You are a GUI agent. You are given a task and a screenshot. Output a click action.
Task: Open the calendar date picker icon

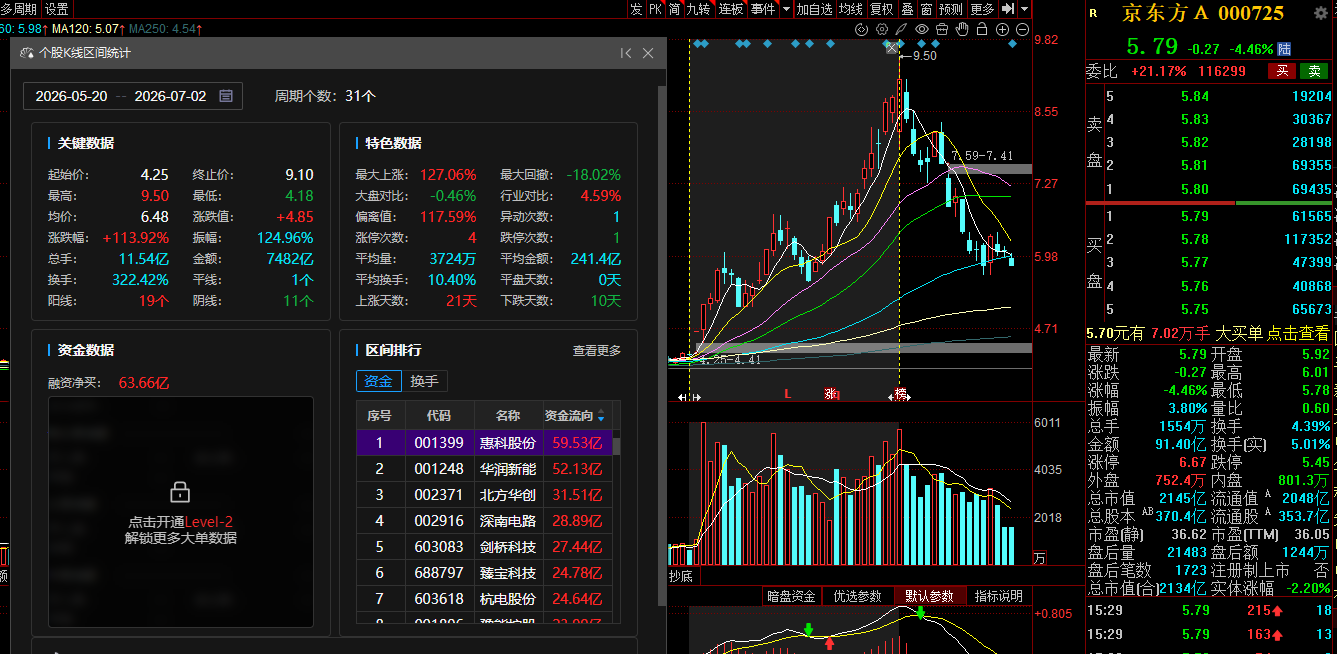point(226,96)
